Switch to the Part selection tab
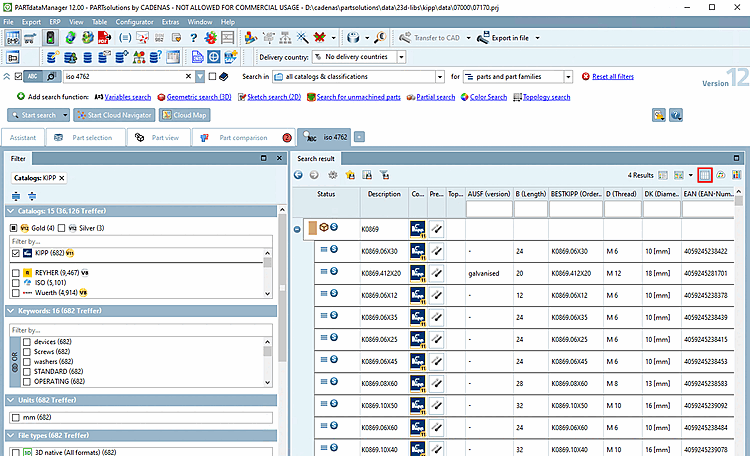 (85, 137)
